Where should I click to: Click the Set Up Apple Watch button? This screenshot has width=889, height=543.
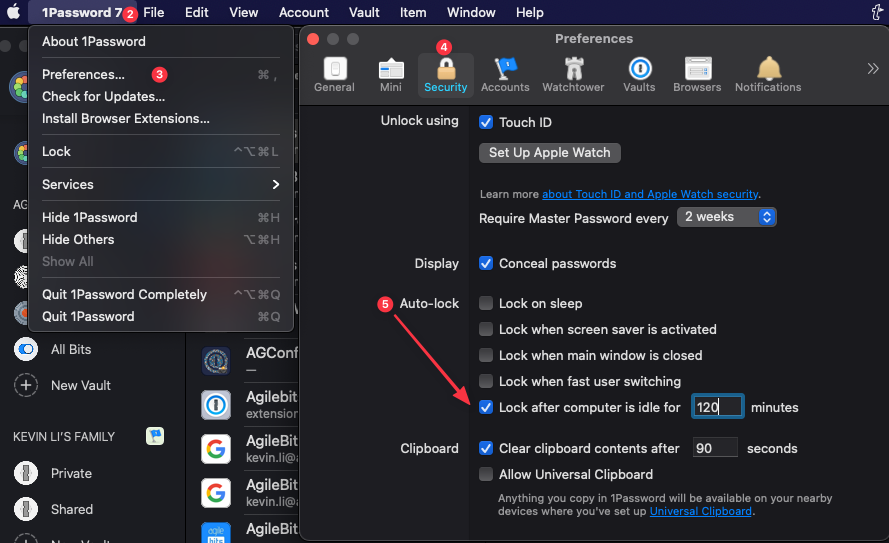pos(549,153)
